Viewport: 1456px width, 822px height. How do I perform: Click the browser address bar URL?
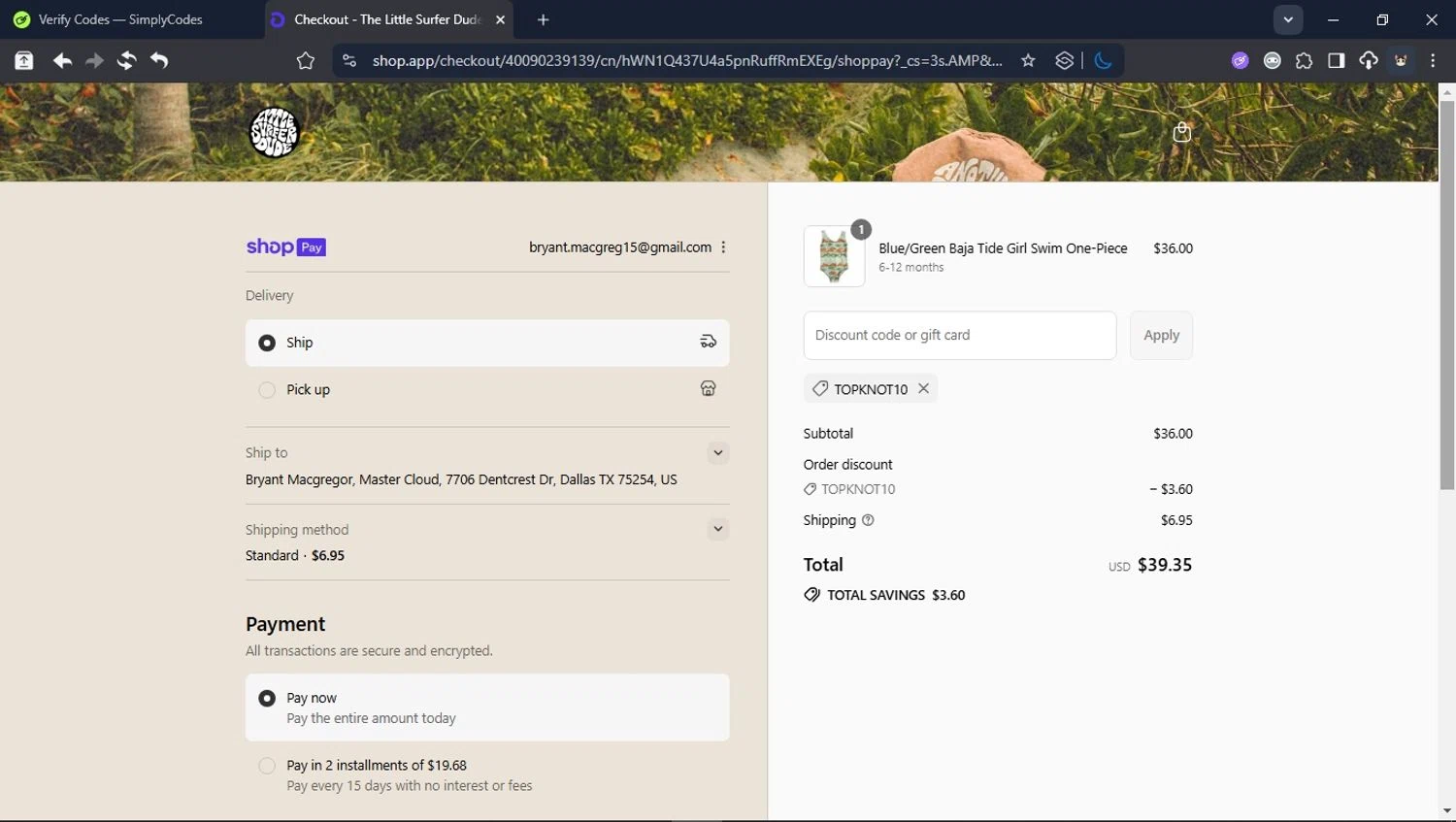(687, 60)
